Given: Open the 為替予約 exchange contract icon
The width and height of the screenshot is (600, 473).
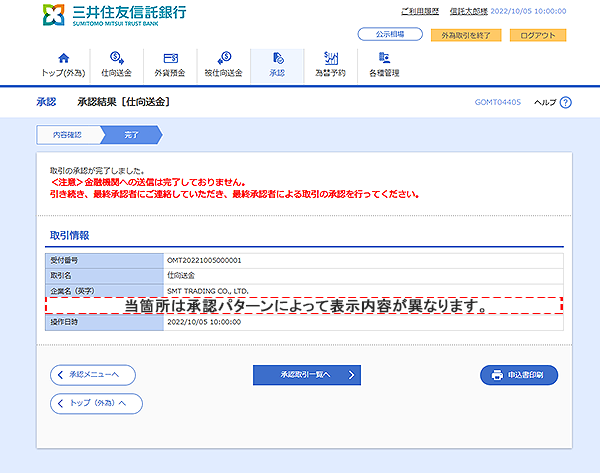Looking at the screenshot, I should coord(331,58).
